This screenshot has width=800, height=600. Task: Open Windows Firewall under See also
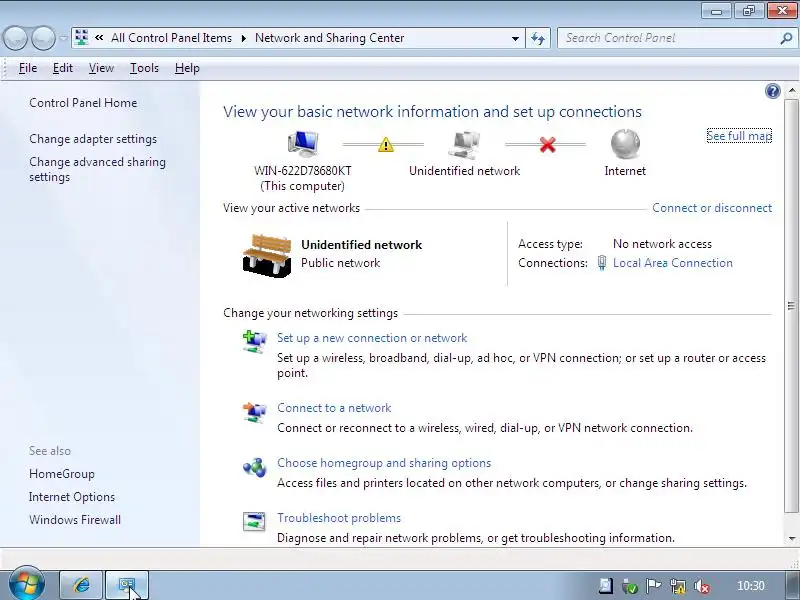[75, 520]
